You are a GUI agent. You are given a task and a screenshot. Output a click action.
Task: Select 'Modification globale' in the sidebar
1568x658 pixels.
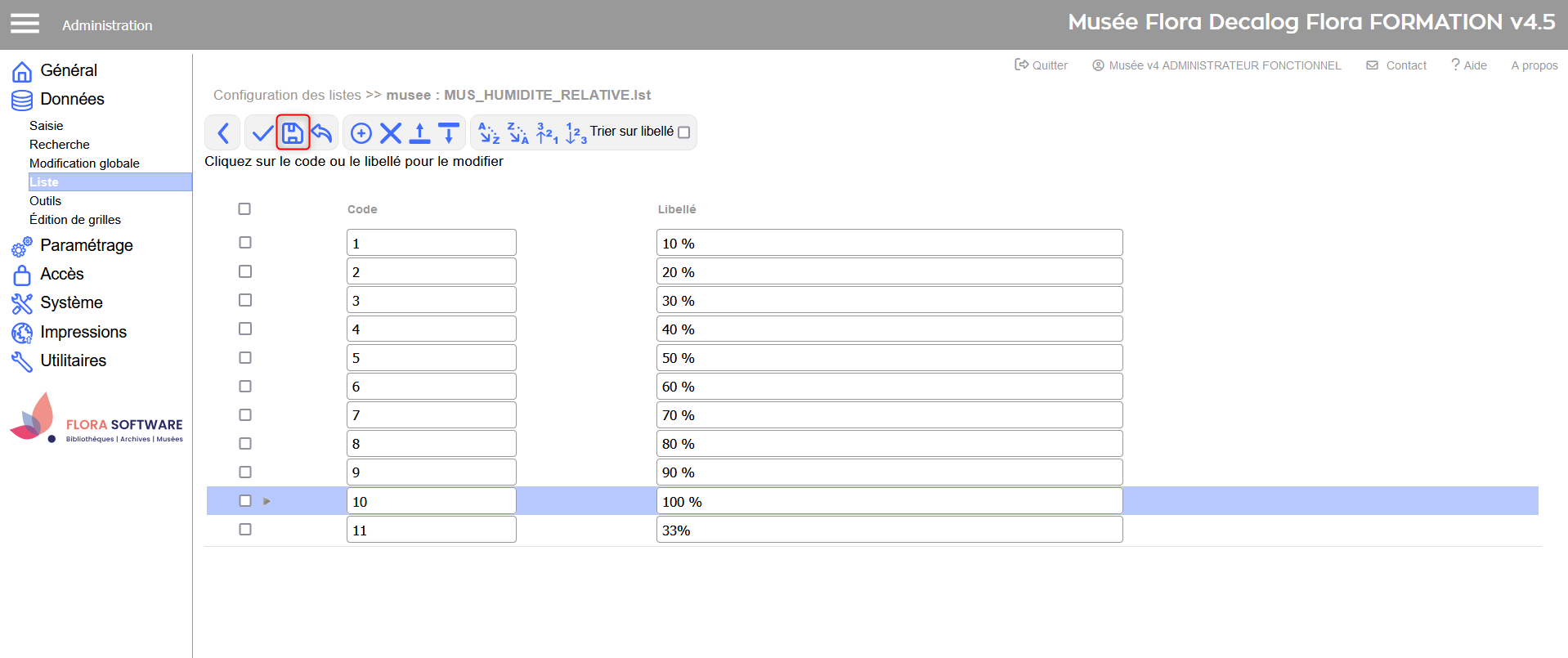(84, 163)
